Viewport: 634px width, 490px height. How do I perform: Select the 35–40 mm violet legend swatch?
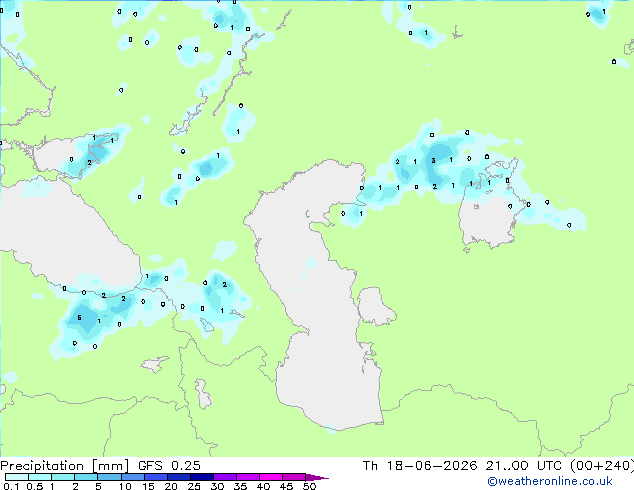248,477
